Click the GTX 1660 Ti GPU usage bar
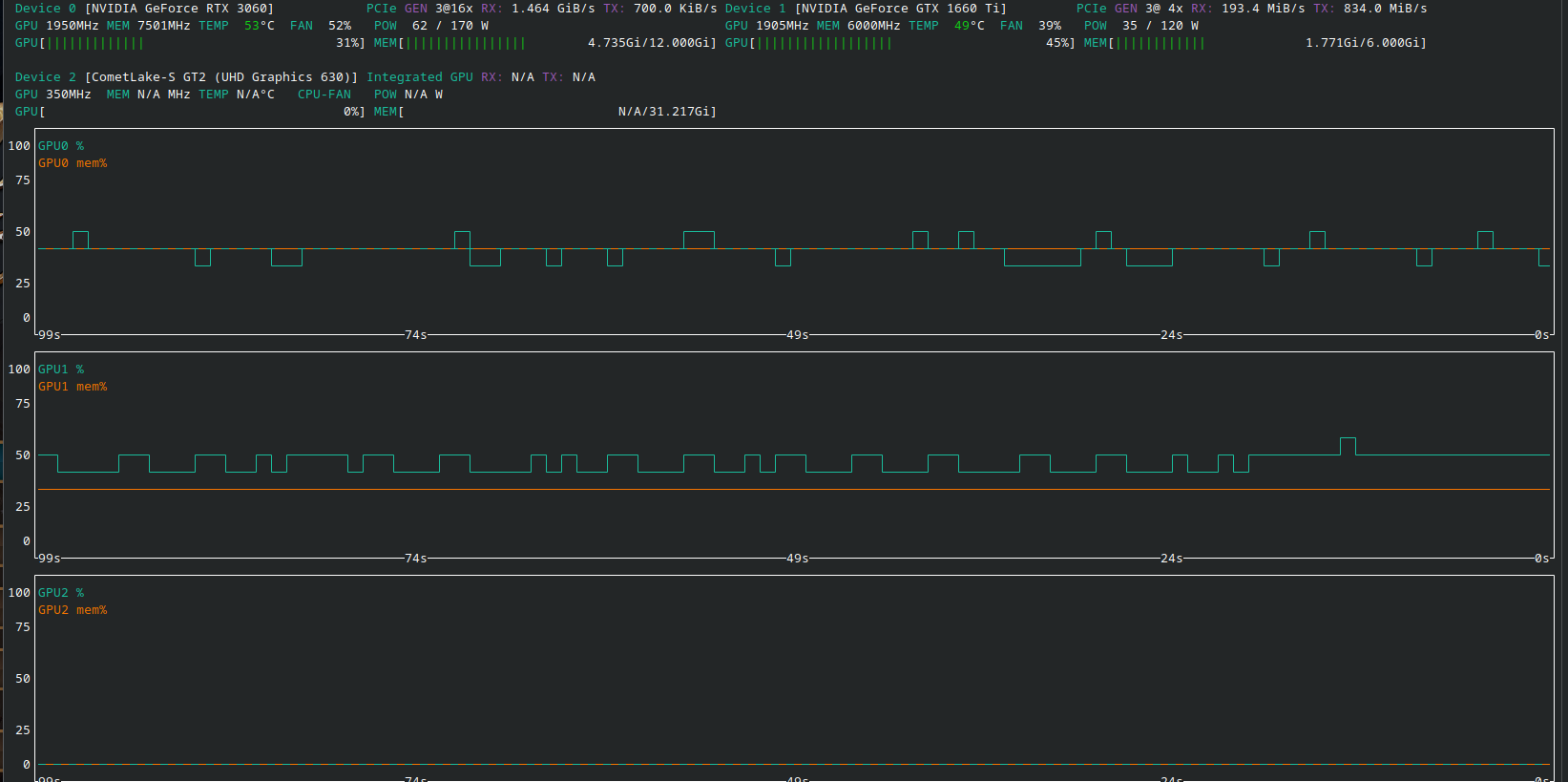Screen dimensions: 1568x782 point(900,43)
